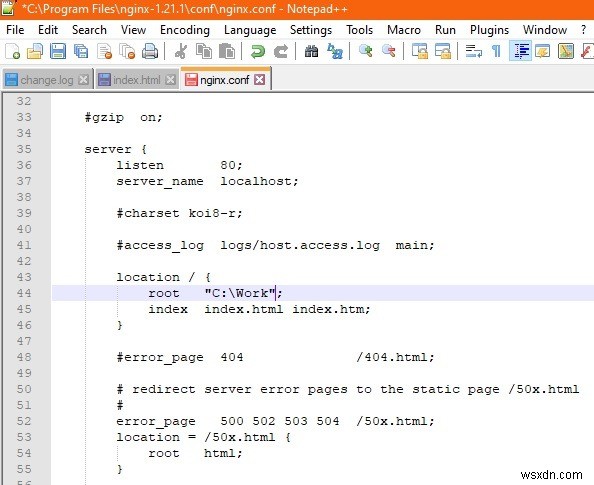Open the Search menu
Viewport: 594px width, 485px height.
click(89, 30)
